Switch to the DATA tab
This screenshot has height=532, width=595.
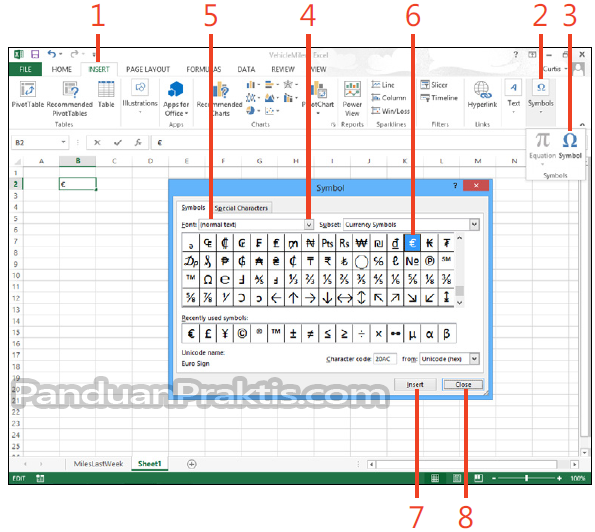click(x=246, y=69)
